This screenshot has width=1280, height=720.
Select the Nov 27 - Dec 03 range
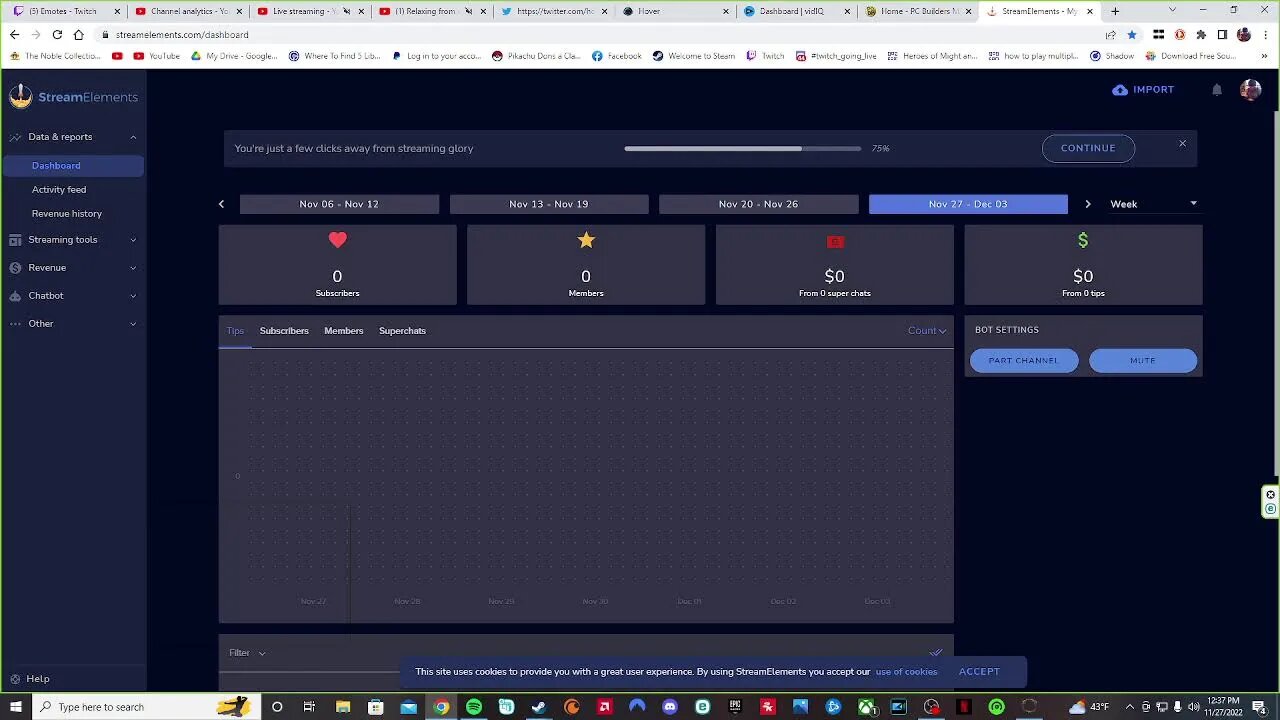(x=968, y=204)
